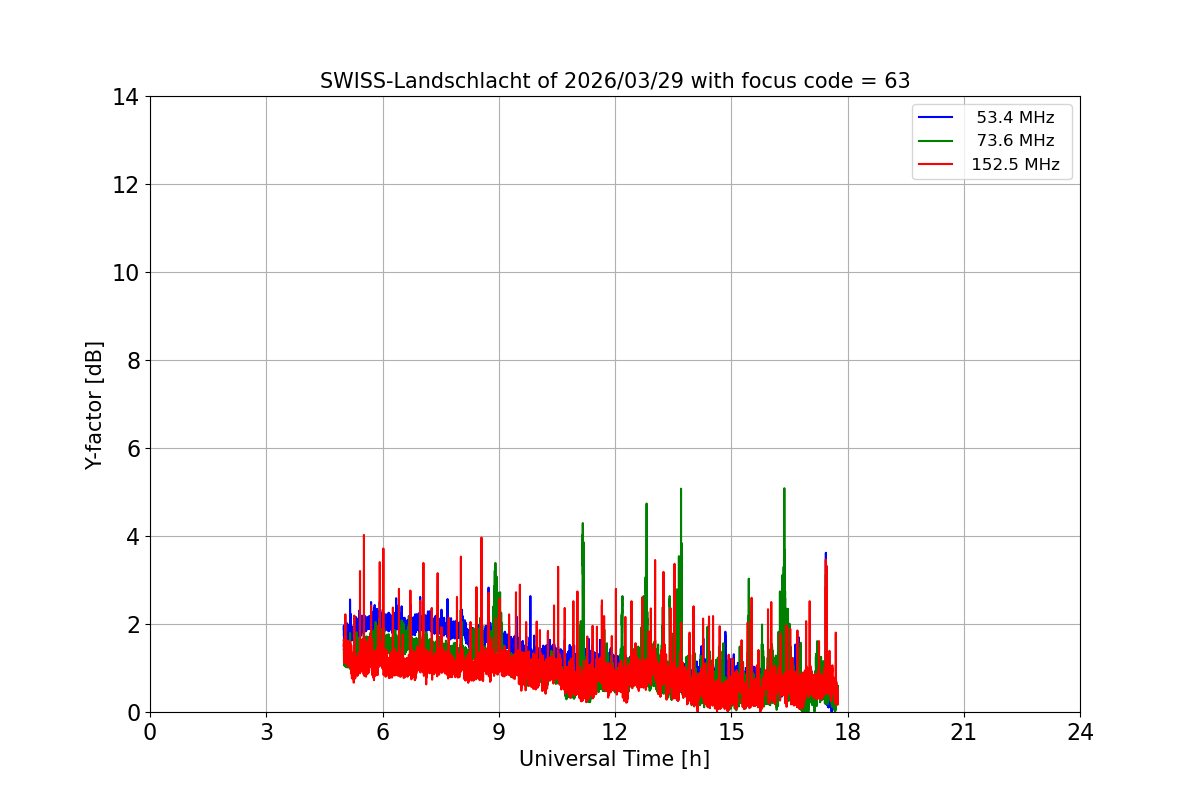Click y-axis tick label 10

pos(126,273)
